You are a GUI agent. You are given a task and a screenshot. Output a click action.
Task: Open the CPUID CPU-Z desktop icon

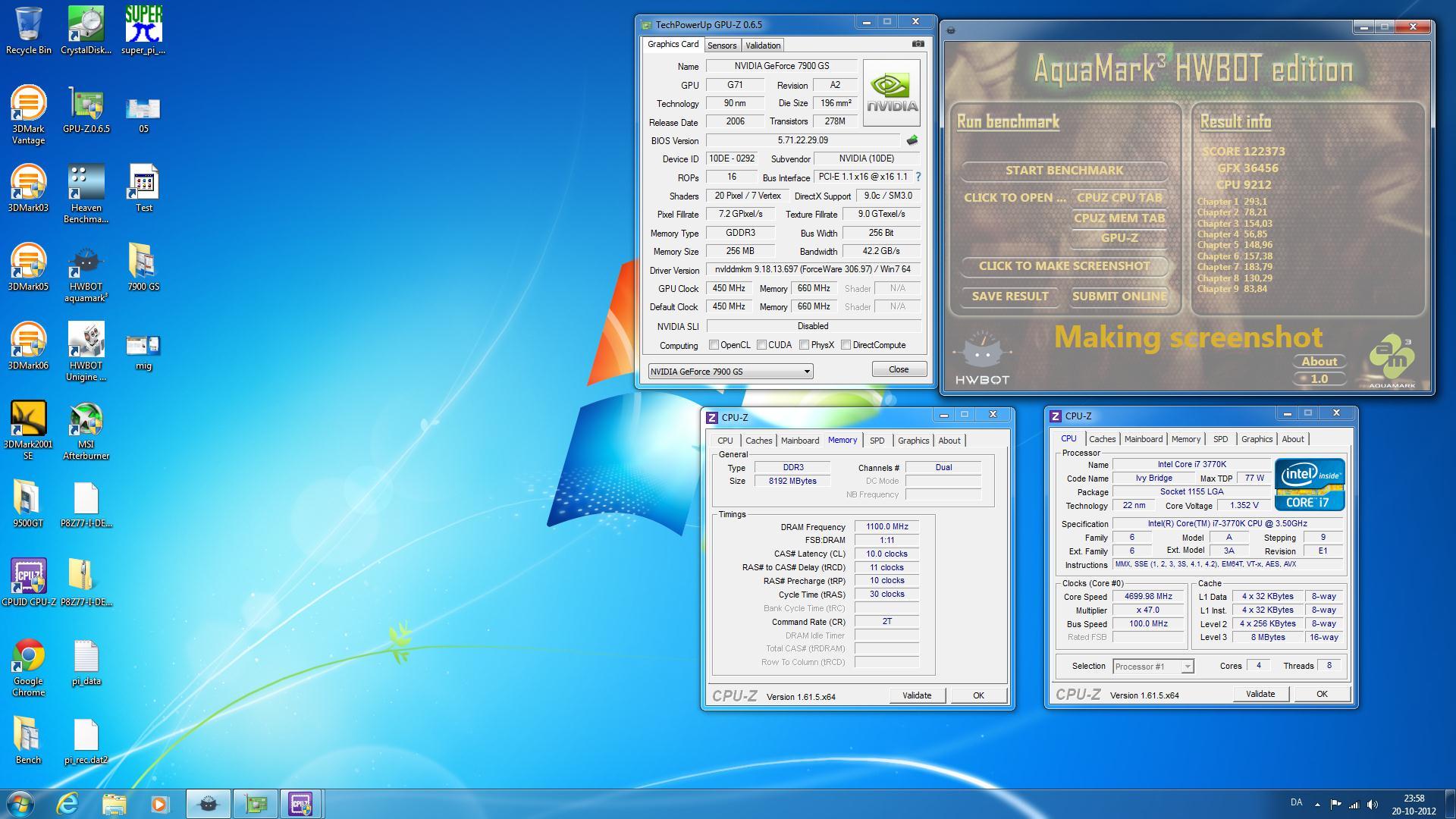pyautogui.click(x=29, y=582)
